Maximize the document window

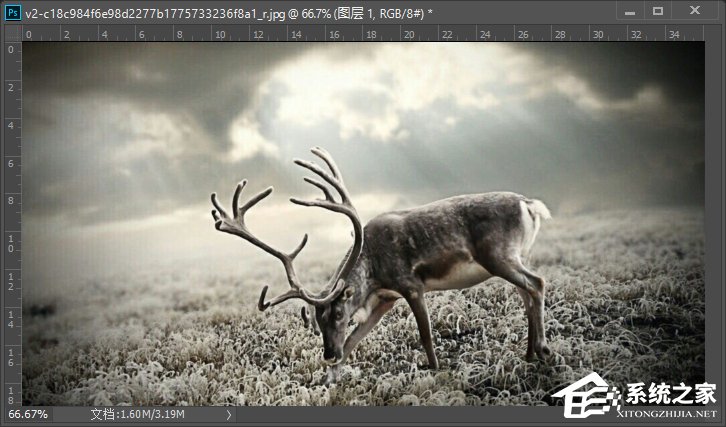click(x=658, y=11)
